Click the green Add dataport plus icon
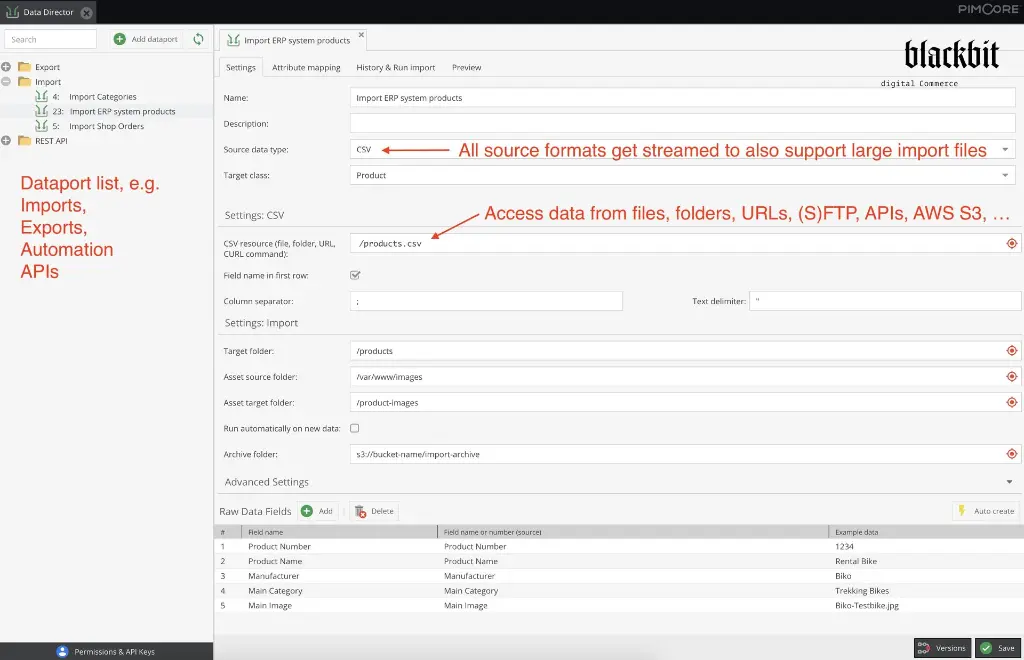This screenshot has height=660, width=1024. click(x=120, y=39)
